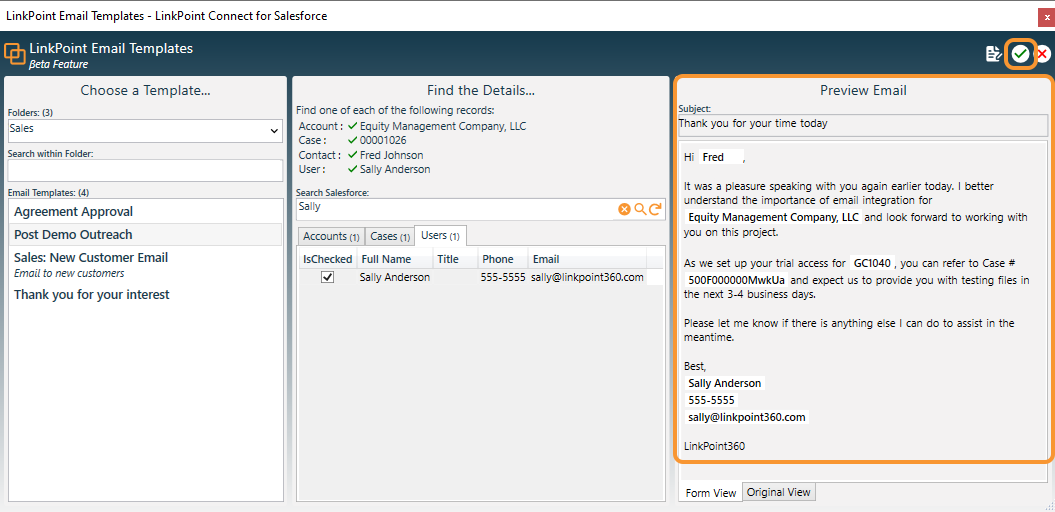Image resolution: width=1055 pixels, height=512 pixels.
Task: Clear the Salesforce search with orange X
Action: coord(624,209)
